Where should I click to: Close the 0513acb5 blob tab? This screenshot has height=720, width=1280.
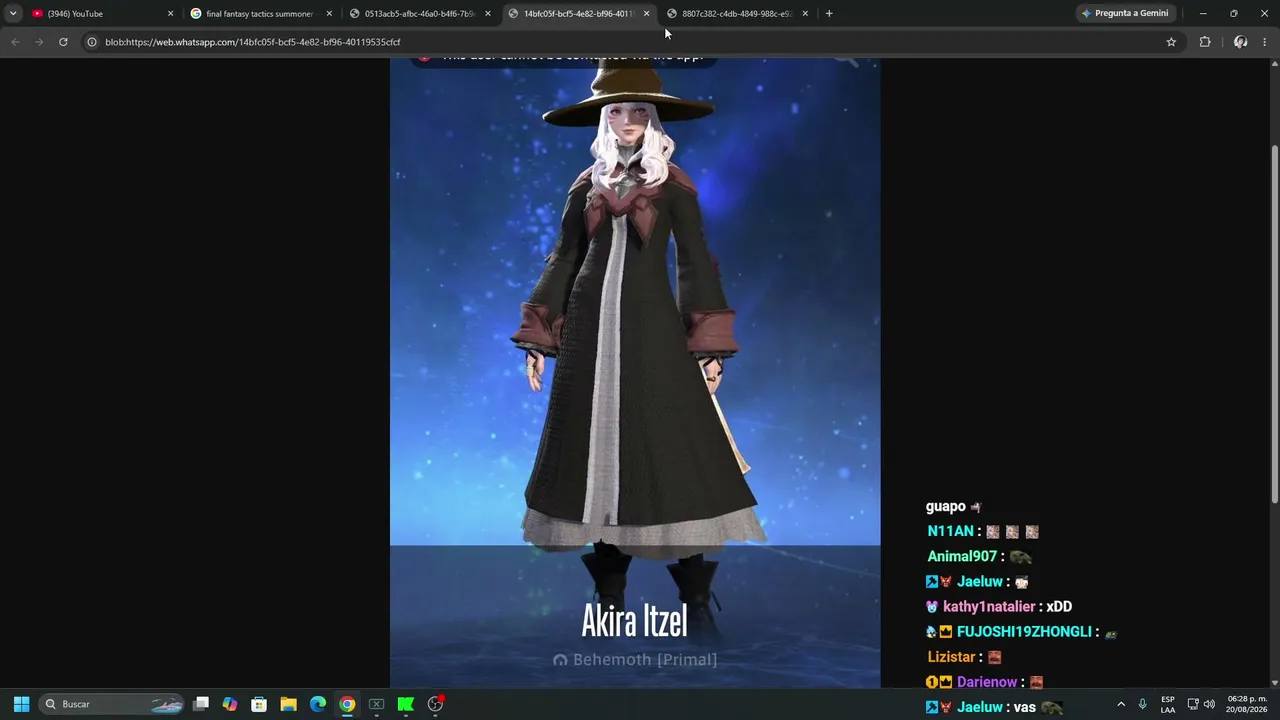[x=488, y=13]
